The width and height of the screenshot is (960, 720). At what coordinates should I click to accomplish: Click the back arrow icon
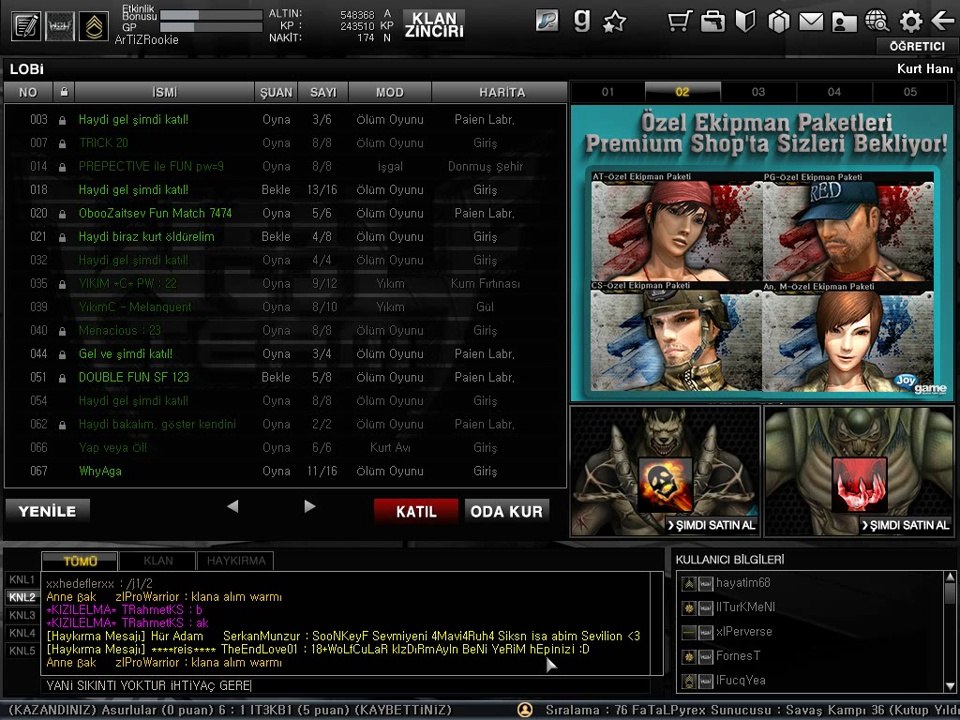coord(942,21)
